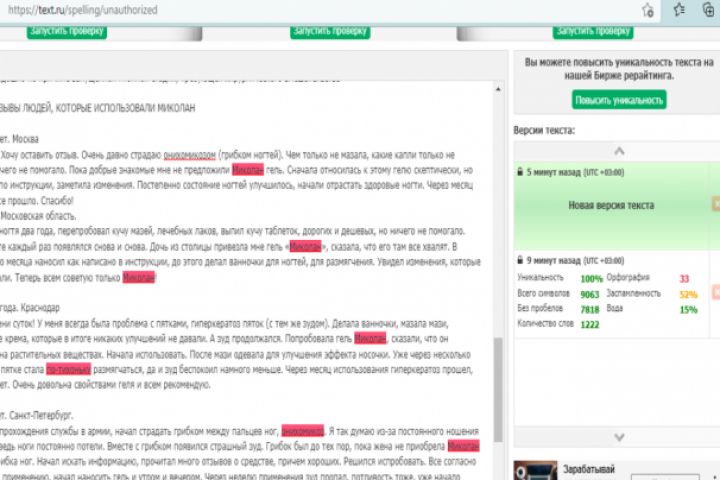Select the 'Новая версия текста' version

(x=611, y=205)
